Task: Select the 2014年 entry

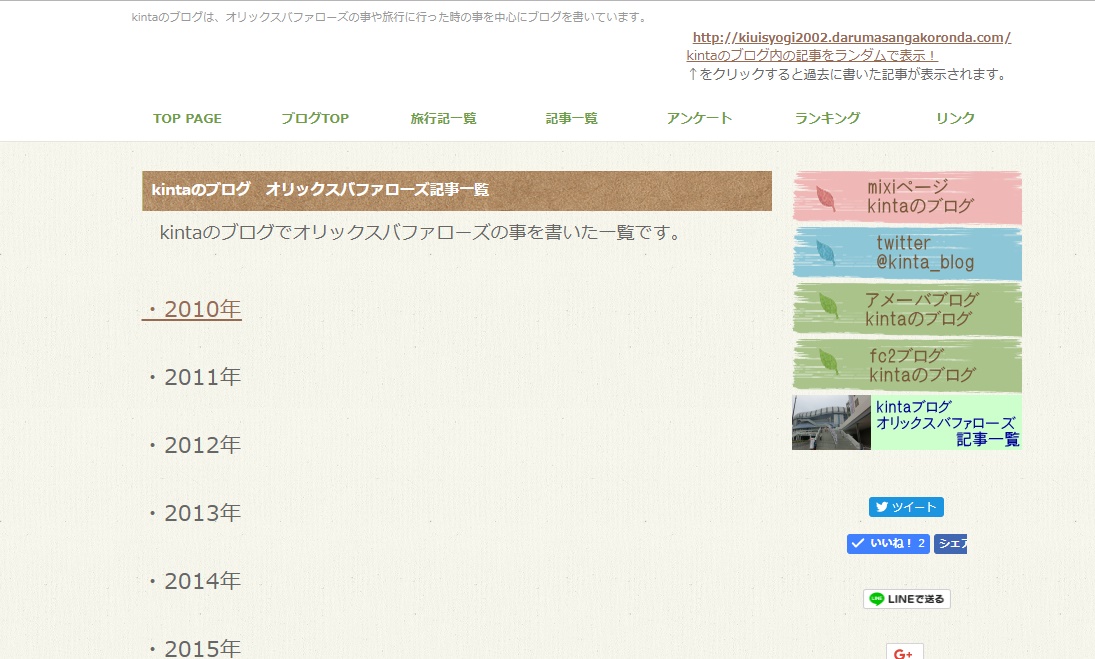Action: pyautogui.click(x=195, y=581)
